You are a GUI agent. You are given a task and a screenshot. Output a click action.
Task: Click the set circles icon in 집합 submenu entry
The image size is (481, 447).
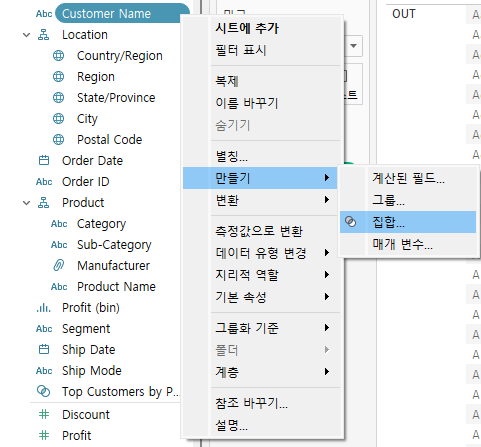pos(350,222)
